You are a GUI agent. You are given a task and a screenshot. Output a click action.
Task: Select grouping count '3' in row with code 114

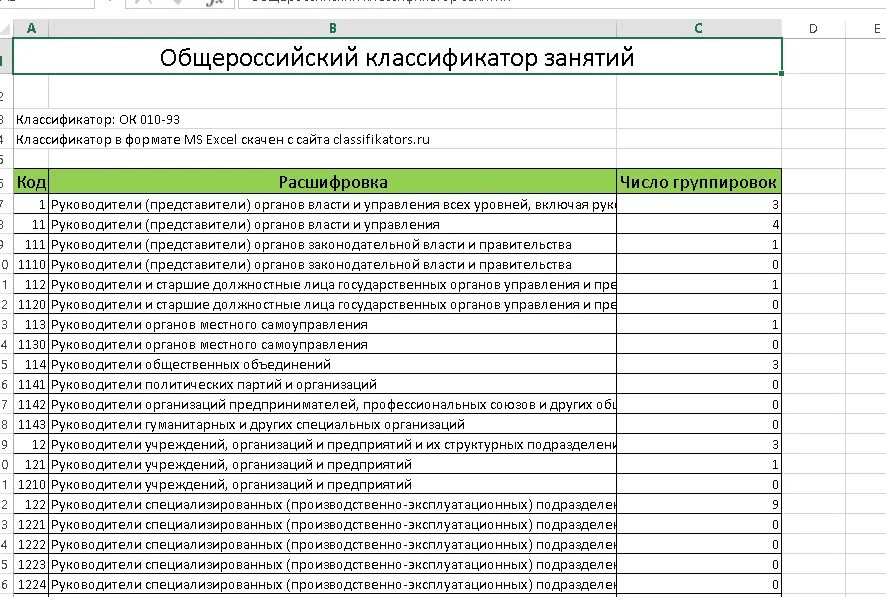(699, 364)
